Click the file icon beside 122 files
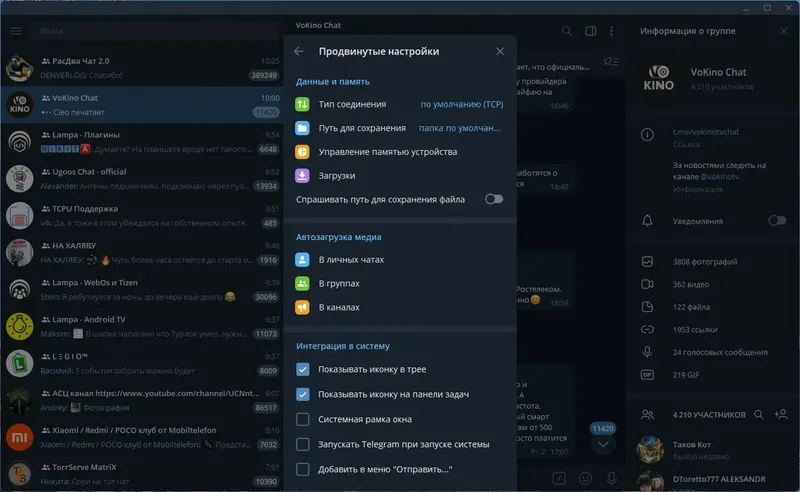 coord(647,307)
